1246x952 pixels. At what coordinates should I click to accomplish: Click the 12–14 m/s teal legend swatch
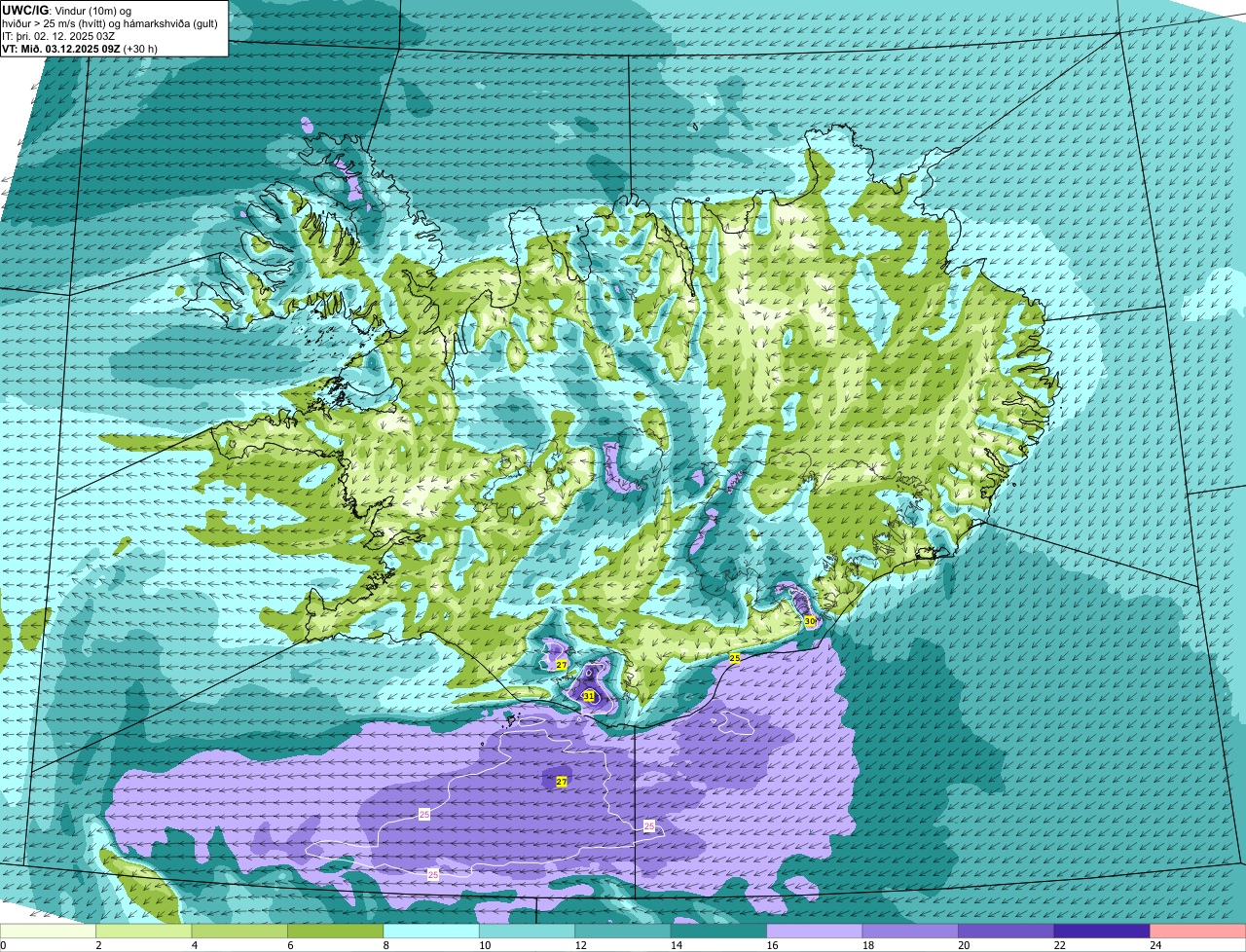(x=624, y=931)
